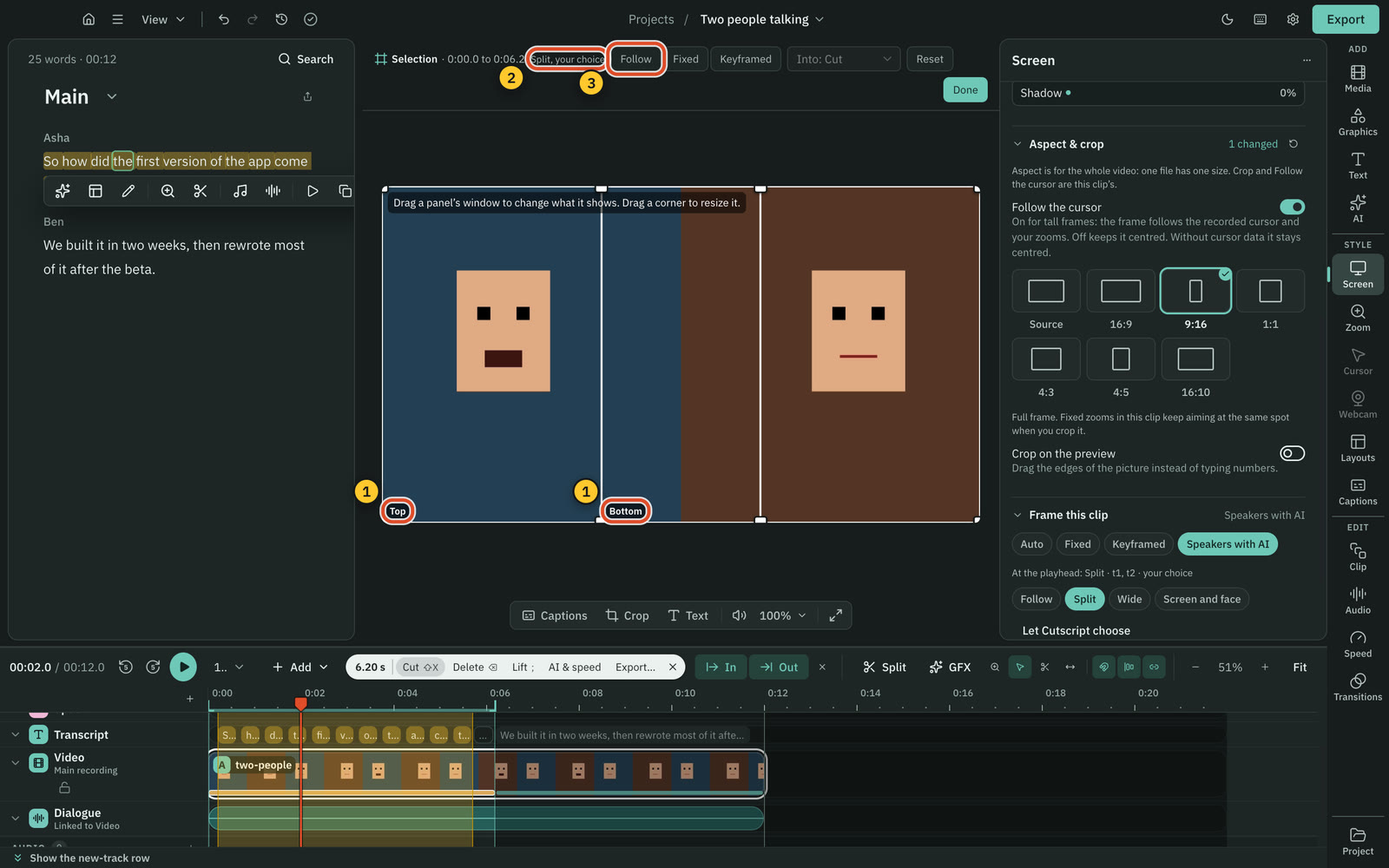
Task: Open the Layouts panel
Action: click(x=1358, y=448)
